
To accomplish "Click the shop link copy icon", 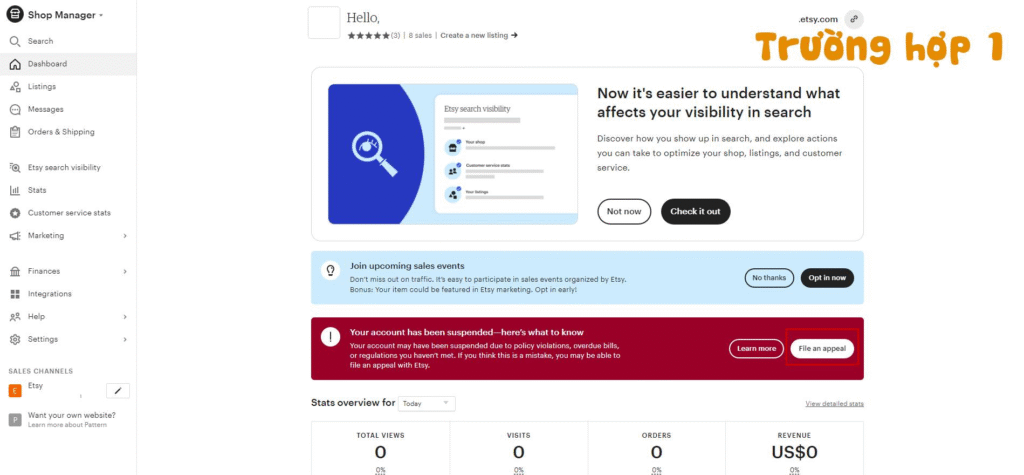I will [x=853, y=19].
